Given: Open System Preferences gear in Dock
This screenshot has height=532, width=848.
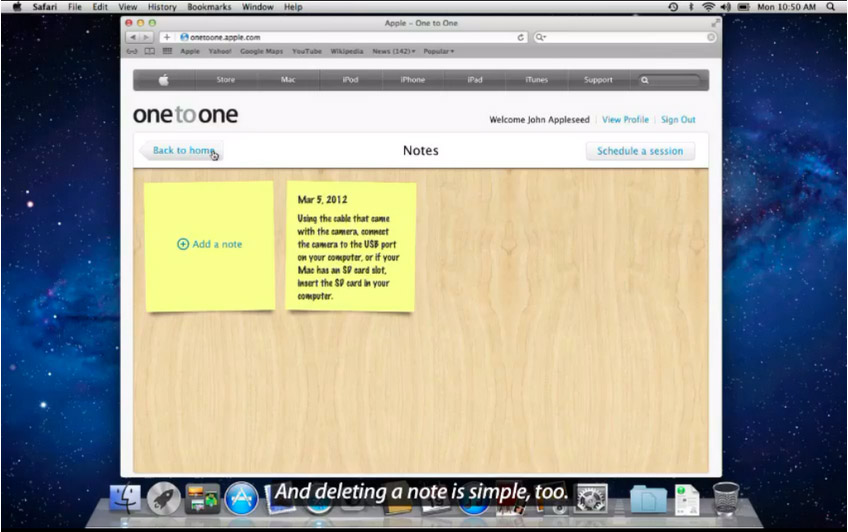Looking at the screenshot, I should click(x=592, y=498).
